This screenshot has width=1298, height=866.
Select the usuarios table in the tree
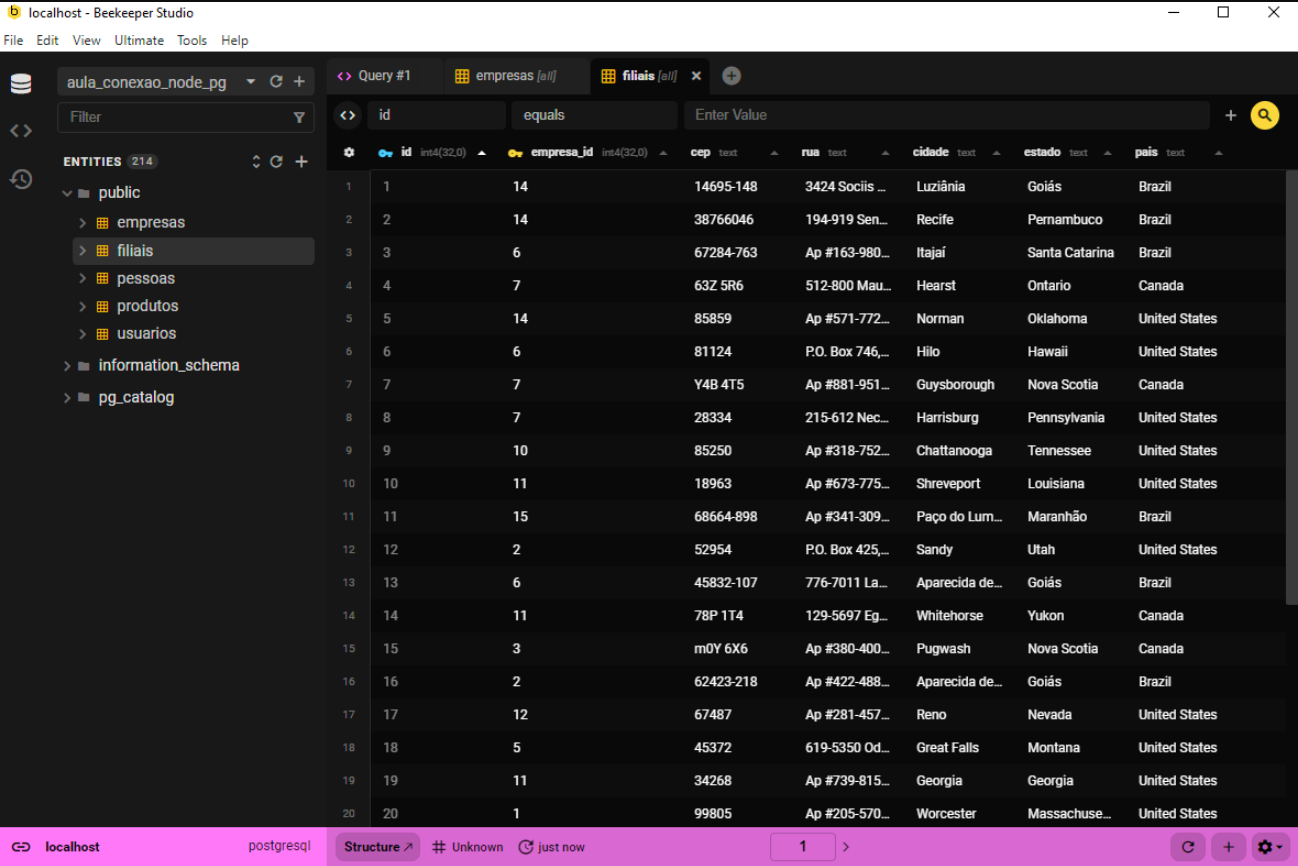click(146, 334)
